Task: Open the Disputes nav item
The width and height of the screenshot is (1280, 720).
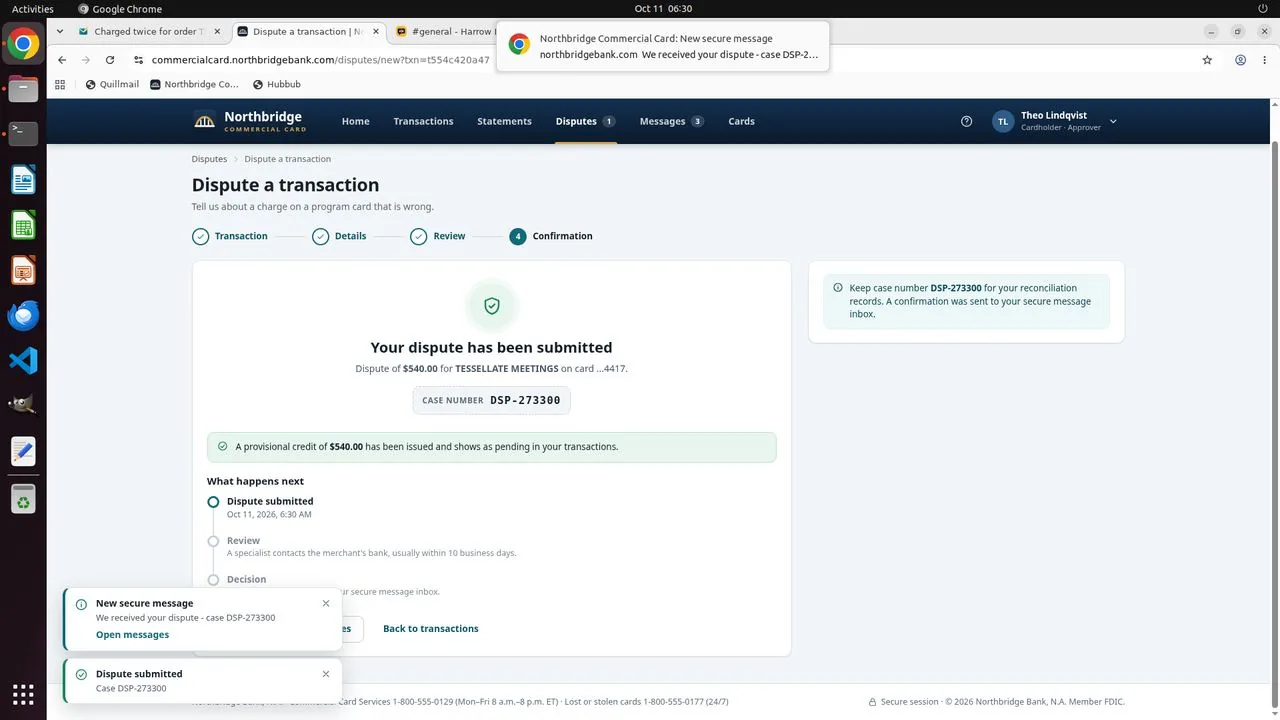Action: click(585, 121)
